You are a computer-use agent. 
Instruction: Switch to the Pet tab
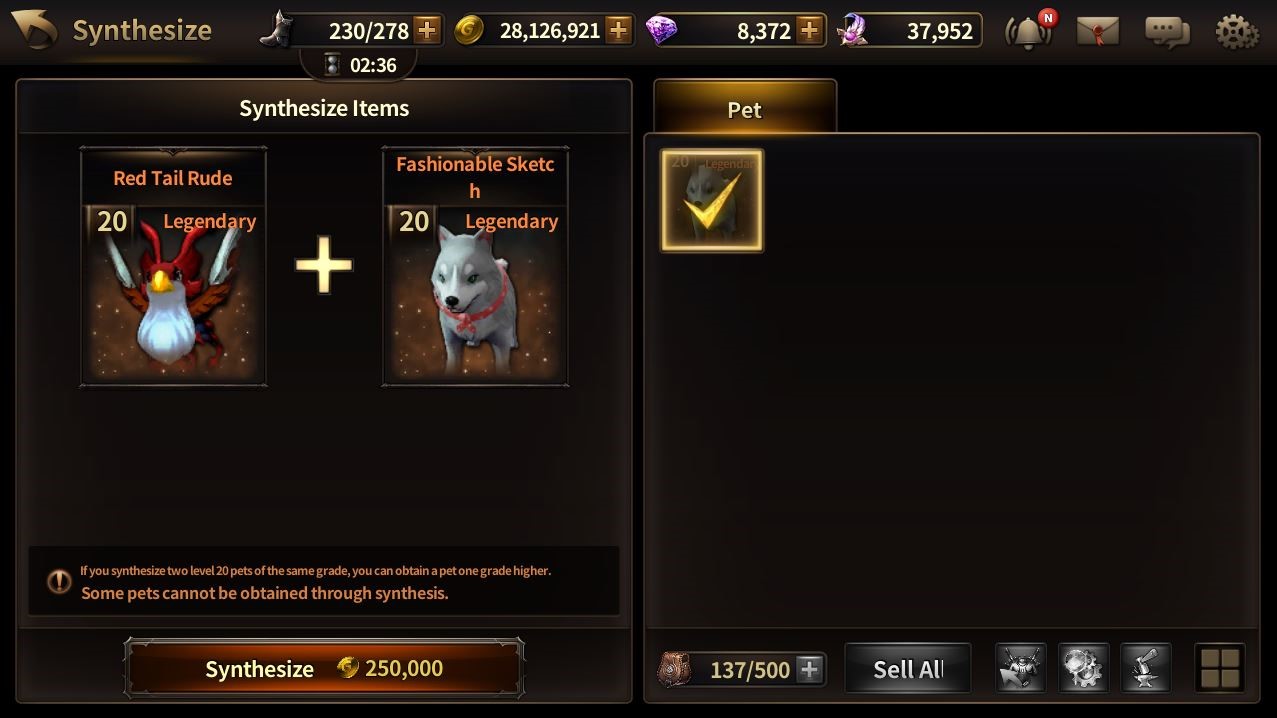(x=745, y=106)
